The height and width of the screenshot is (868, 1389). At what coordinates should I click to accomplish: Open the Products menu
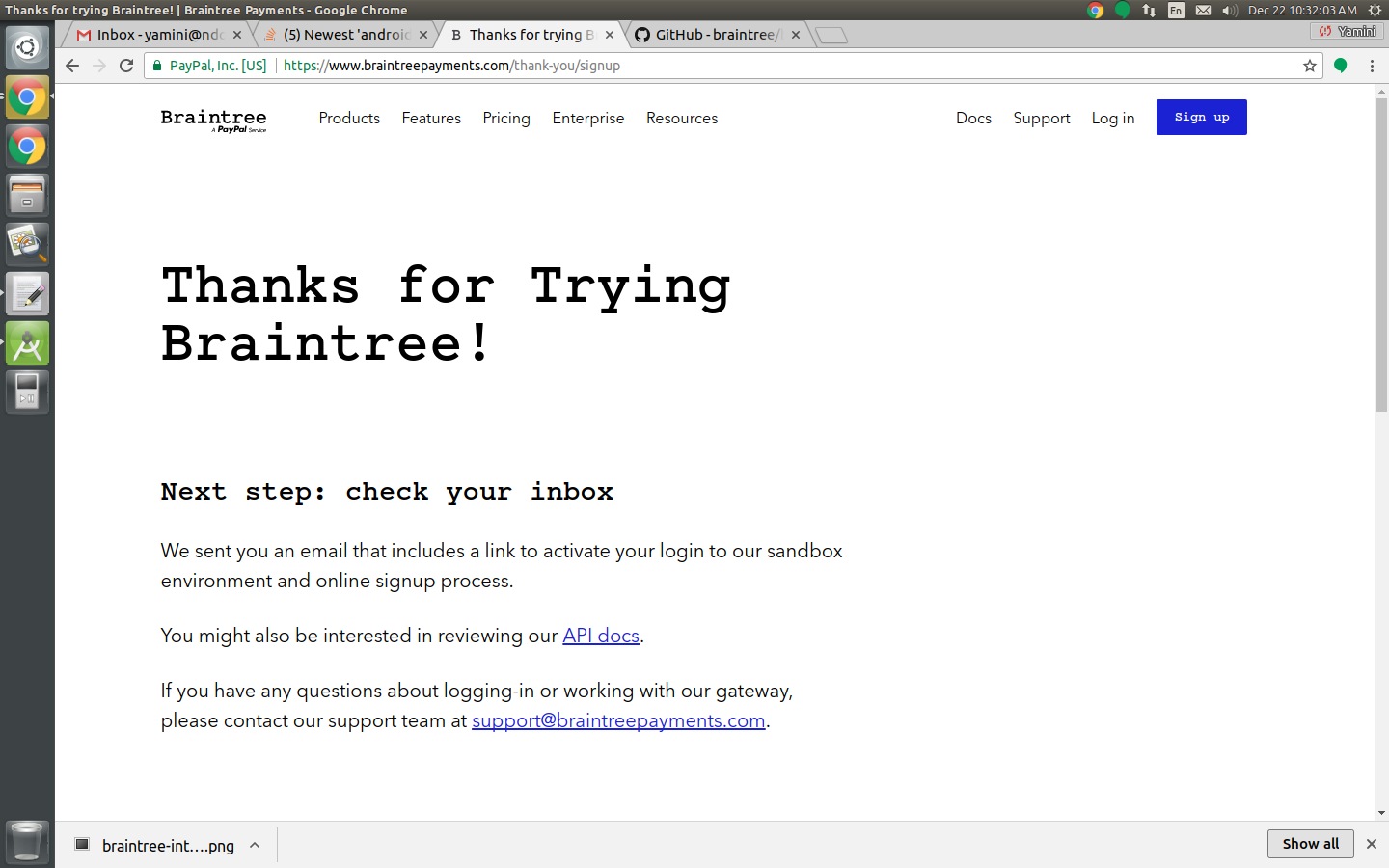point(349,118)
